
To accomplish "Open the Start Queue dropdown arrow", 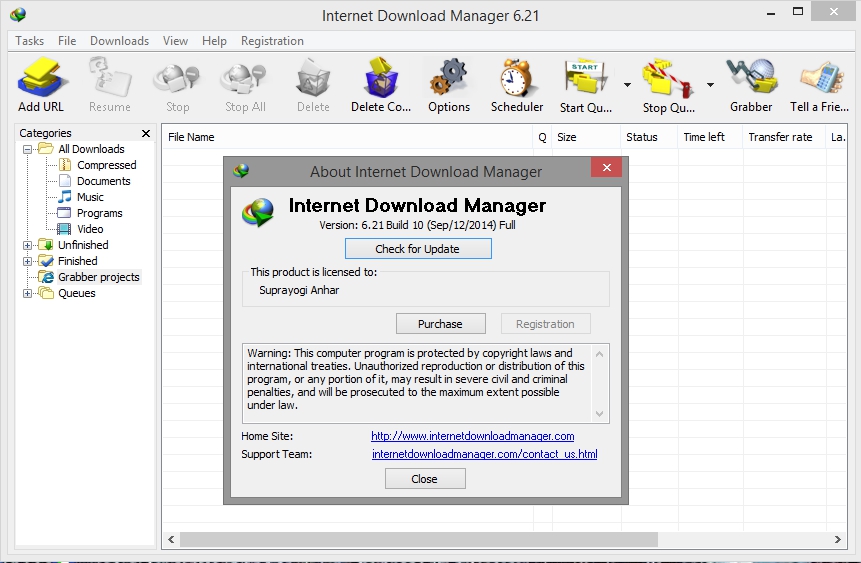I will [627, 85].
